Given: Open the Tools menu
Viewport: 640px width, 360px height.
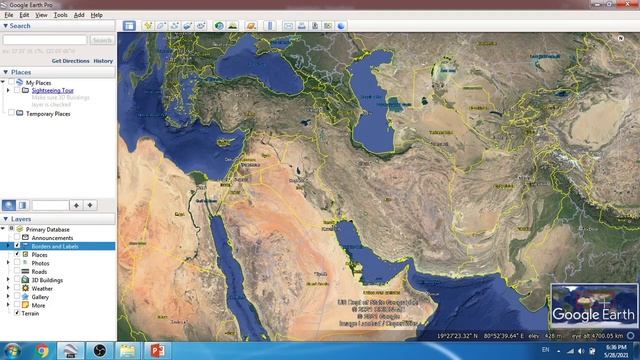Looking at the screenshot, I should [x=60, y=15].
